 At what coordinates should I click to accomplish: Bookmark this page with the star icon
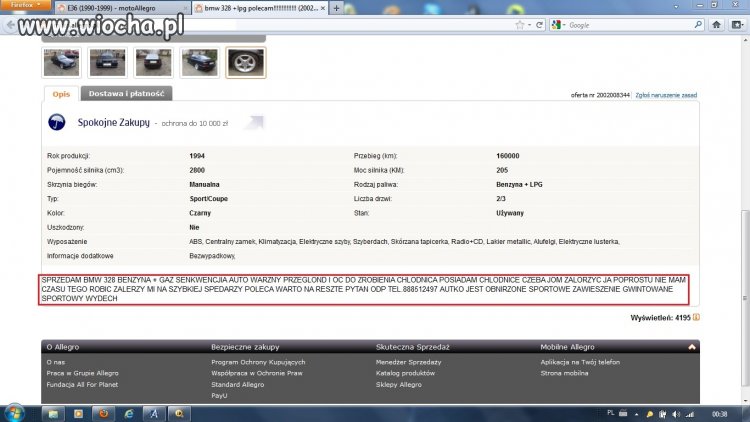pos(520,25)
